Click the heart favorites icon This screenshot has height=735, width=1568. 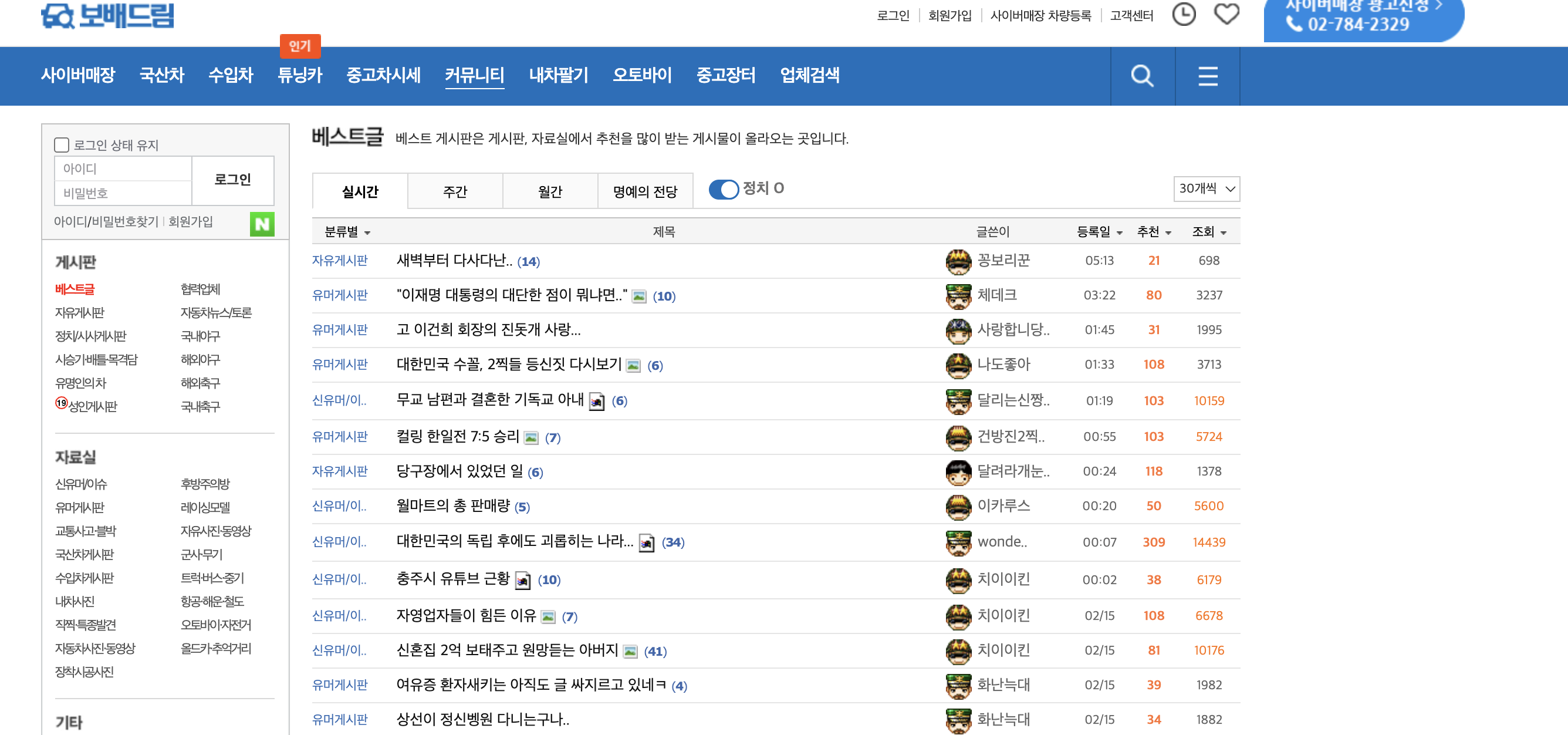point(1226,14)
